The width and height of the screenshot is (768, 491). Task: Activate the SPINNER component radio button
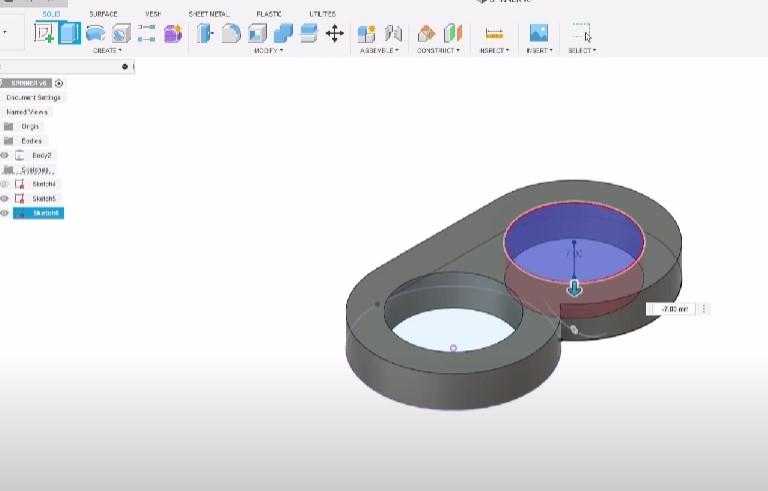(59, 83)
